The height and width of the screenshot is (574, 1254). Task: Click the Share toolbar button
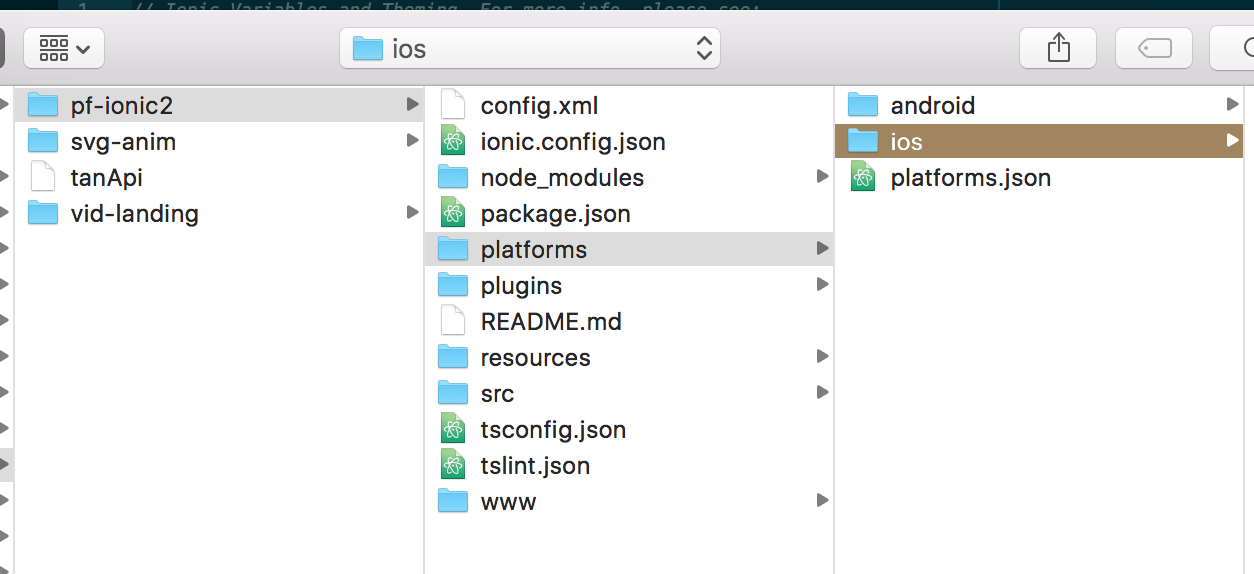[x=1058, y=48]
